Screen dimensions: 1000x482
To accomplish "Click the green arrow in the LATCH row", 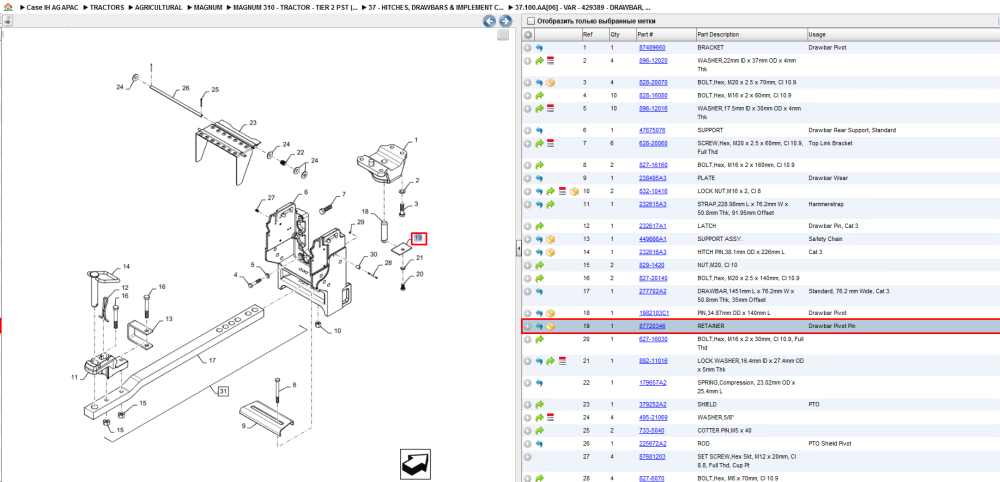I will (539, 226).
